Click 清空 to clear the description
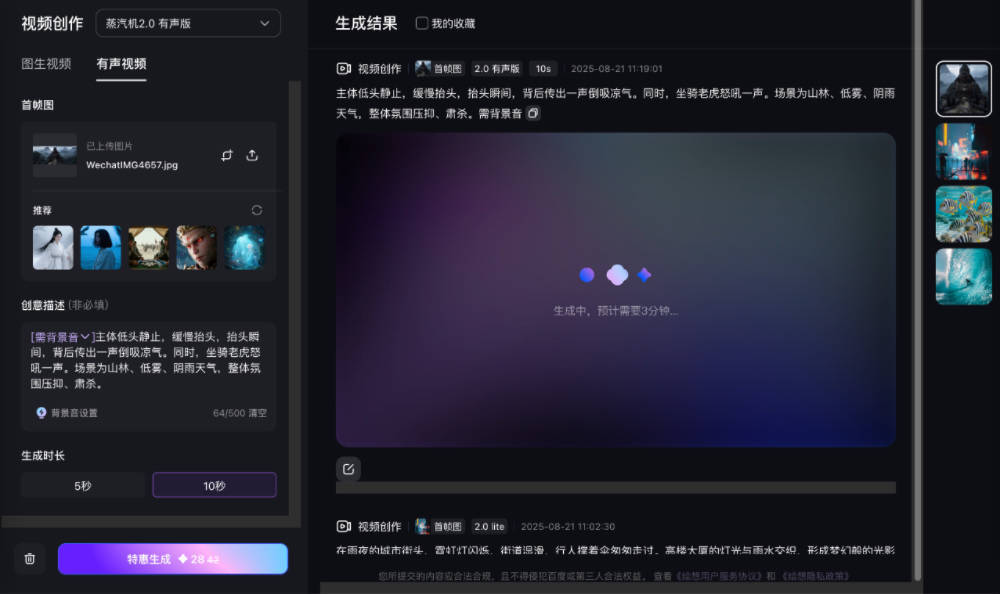The image size is (1000, 594). point(257,412)
